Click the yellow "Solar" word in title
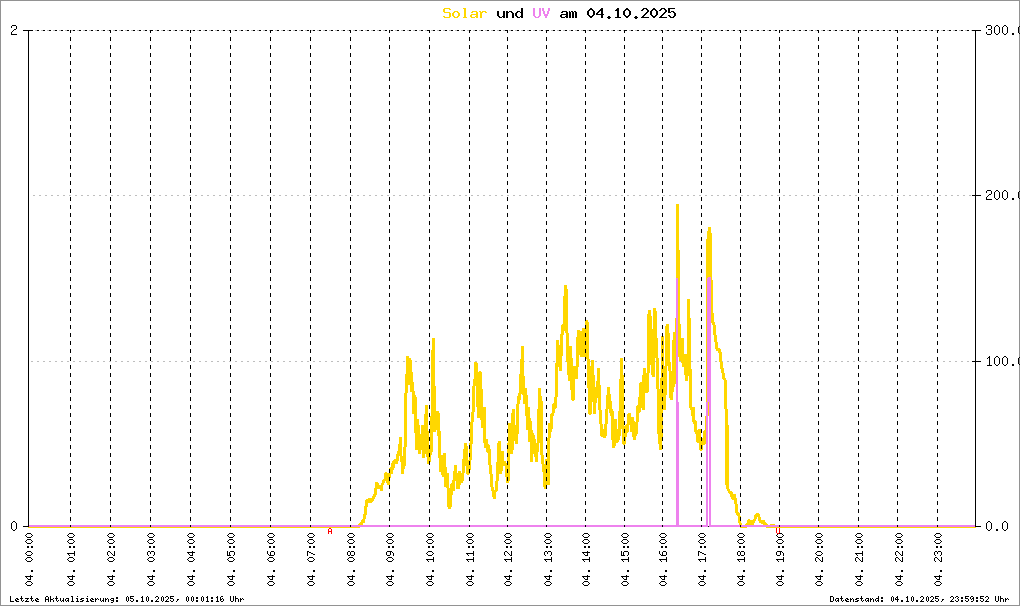Image resolution: width=1020 pixels, height=606 pixels. click(x=464, y=13)
